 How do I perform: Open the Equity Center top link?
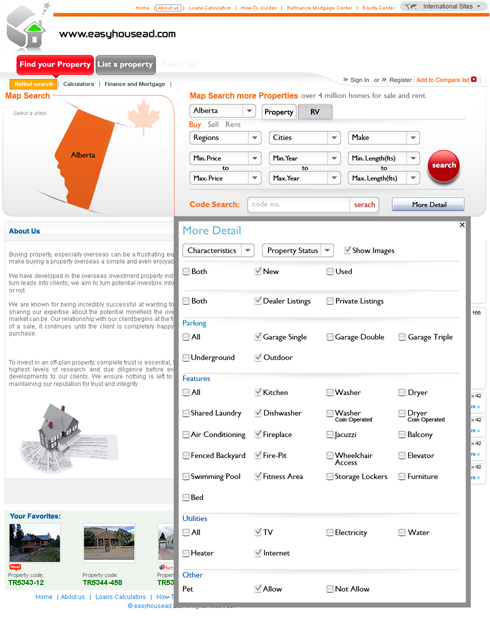pos(378,8)
